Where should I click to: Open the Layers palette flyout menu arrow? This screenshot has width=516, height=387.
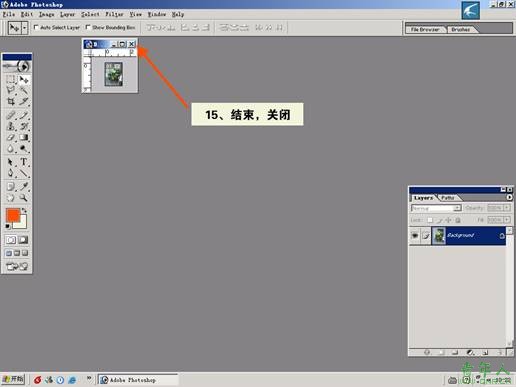[509, 197]
